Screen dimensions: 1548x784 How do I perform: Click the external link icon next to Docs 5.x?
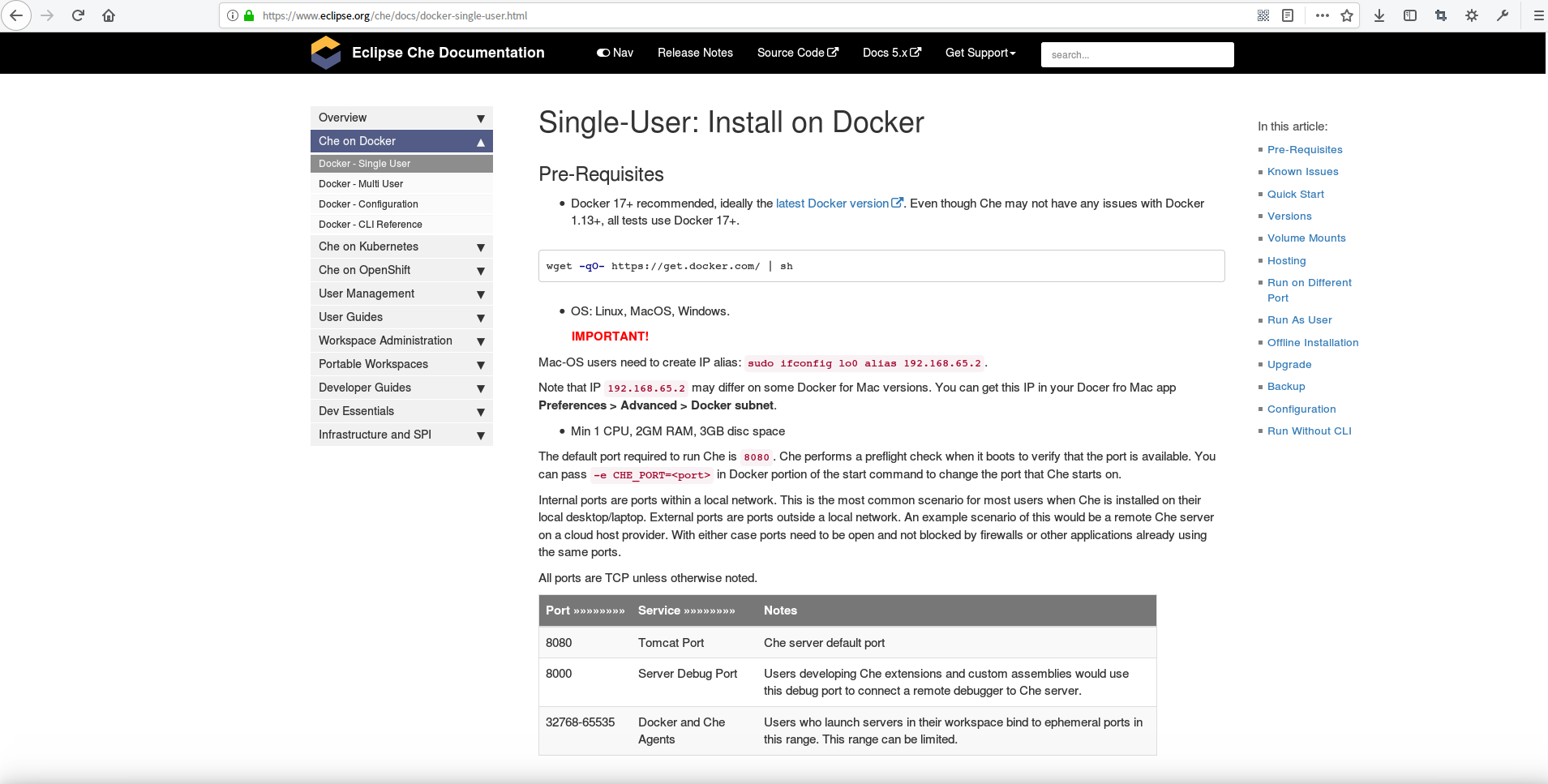coord(916,52)
